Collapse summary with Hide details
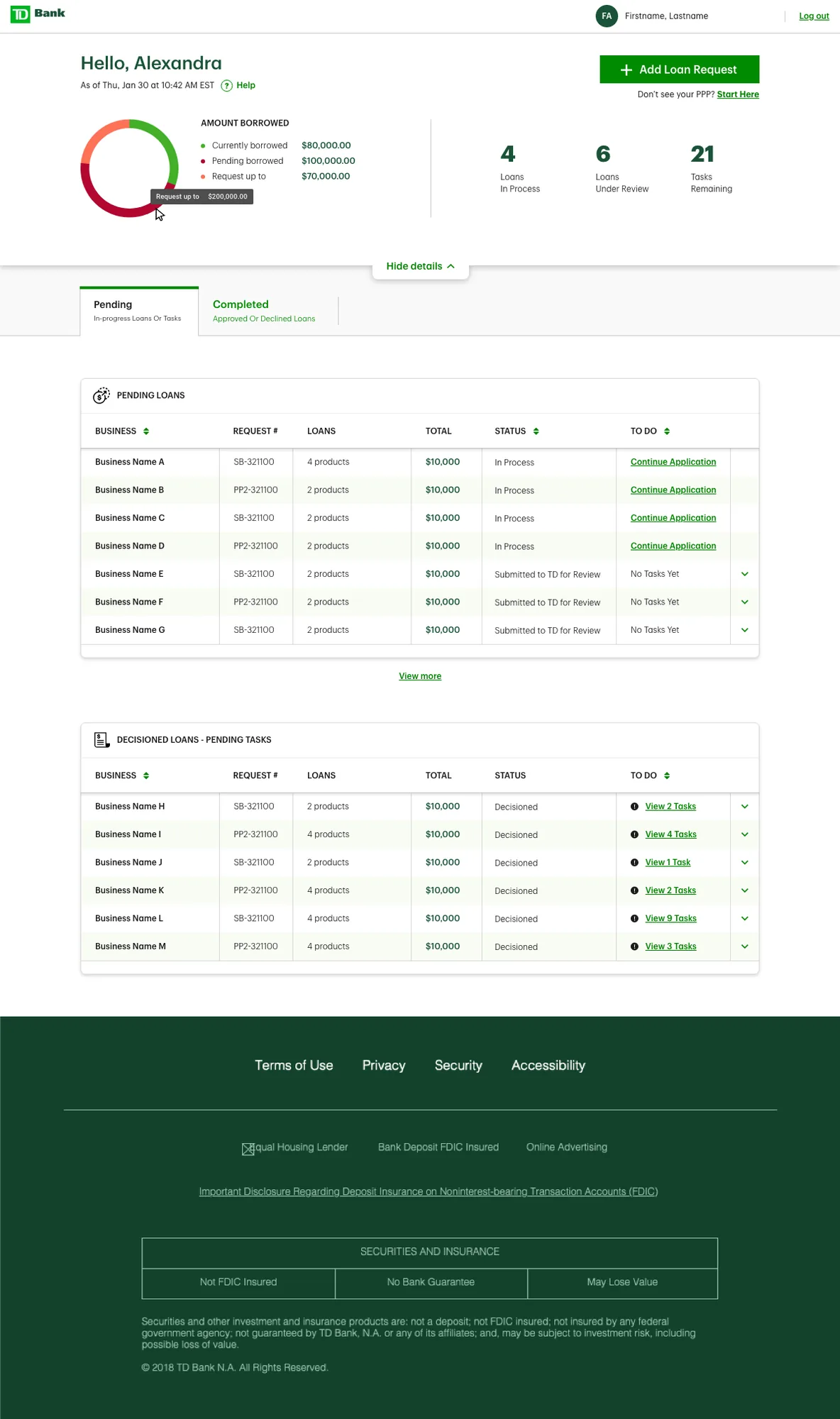This screenshot has width=840, height=1419. [420, 266]
